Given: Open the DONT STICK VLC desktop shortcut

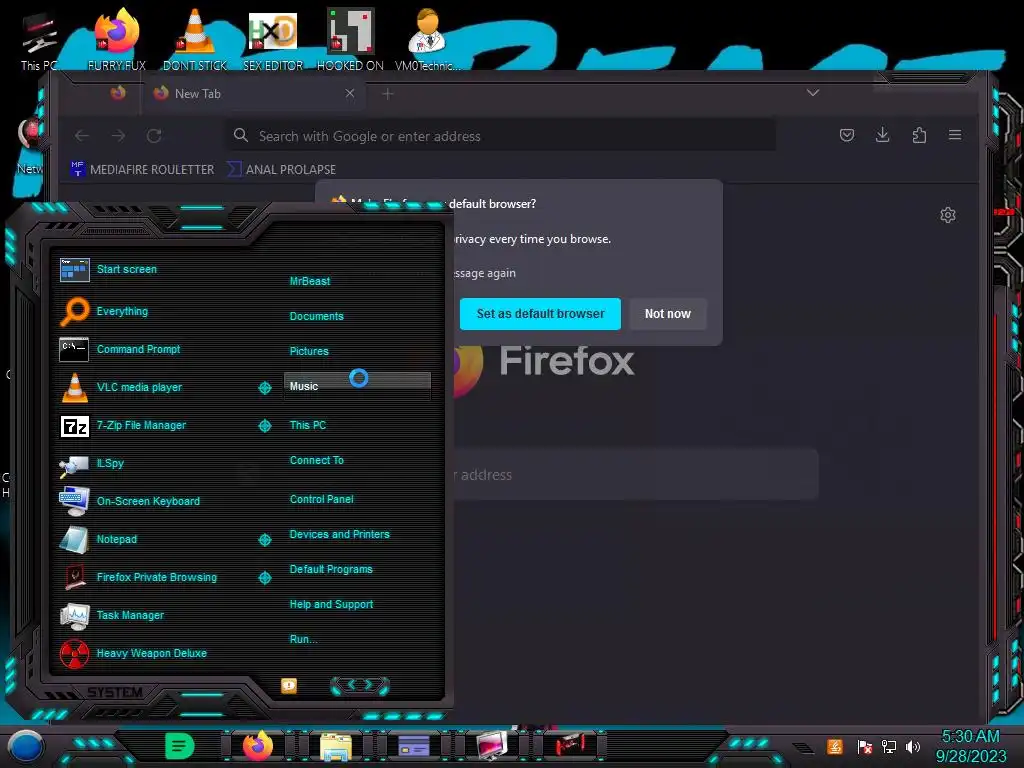Looking at the screenshot, I should tap(195, 40).
